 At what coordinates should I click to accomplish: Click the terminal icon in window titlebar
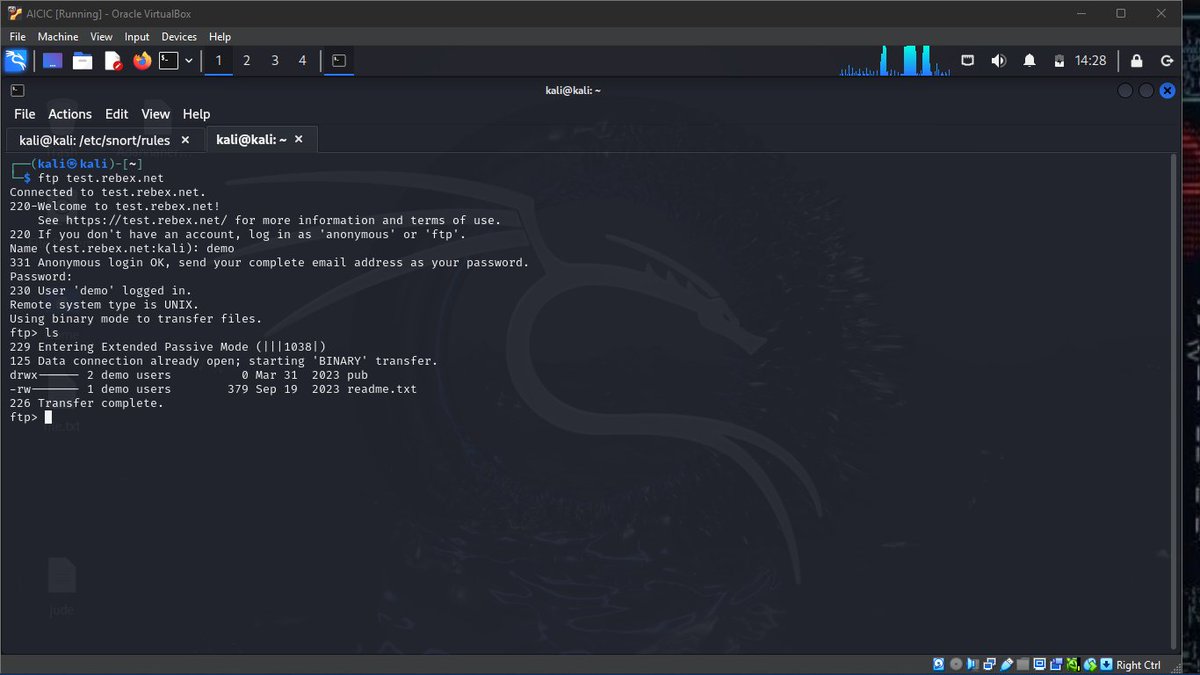click(x=17, y=90)
